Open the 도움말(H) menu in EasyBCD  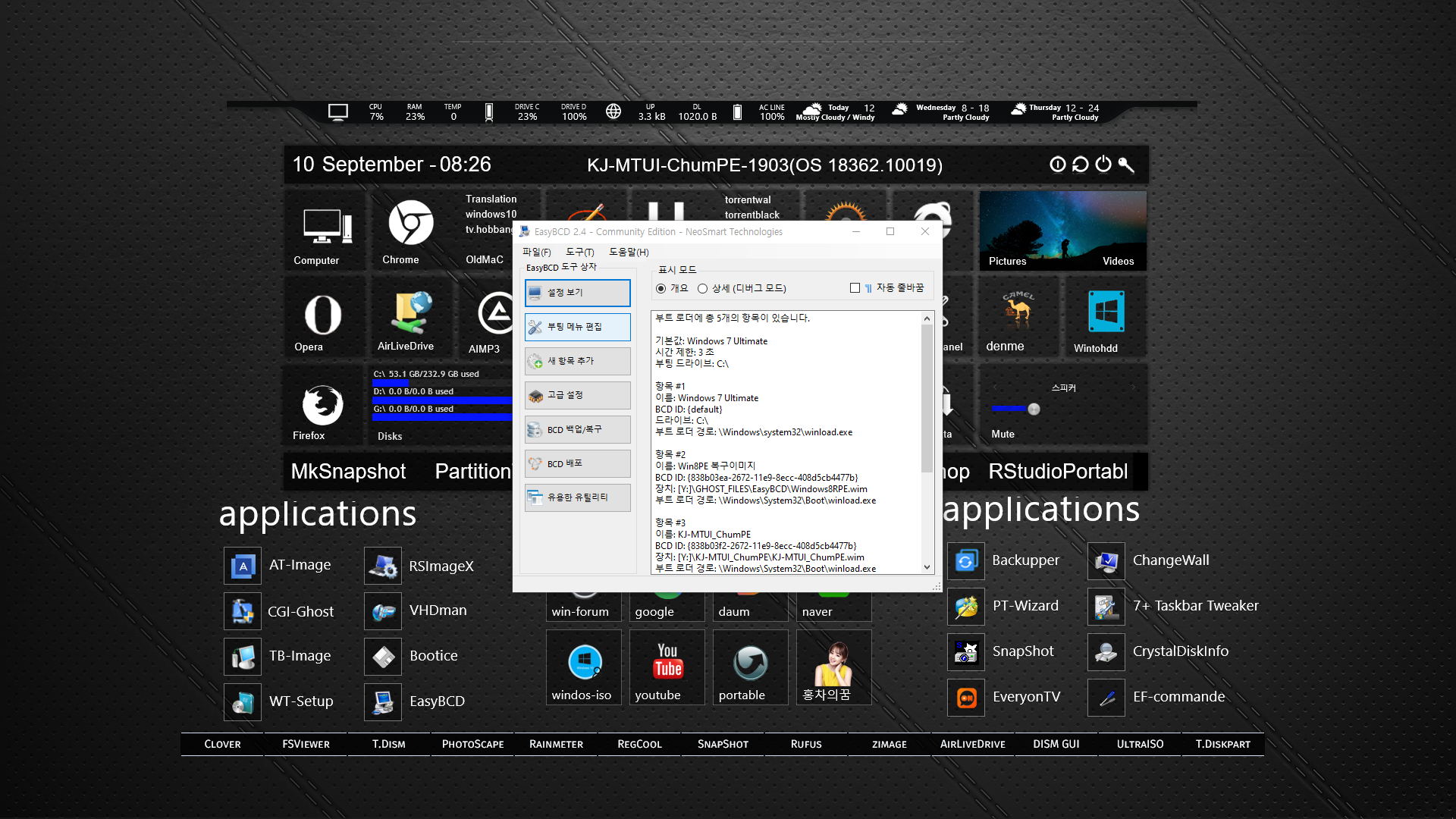coord(629,252)
